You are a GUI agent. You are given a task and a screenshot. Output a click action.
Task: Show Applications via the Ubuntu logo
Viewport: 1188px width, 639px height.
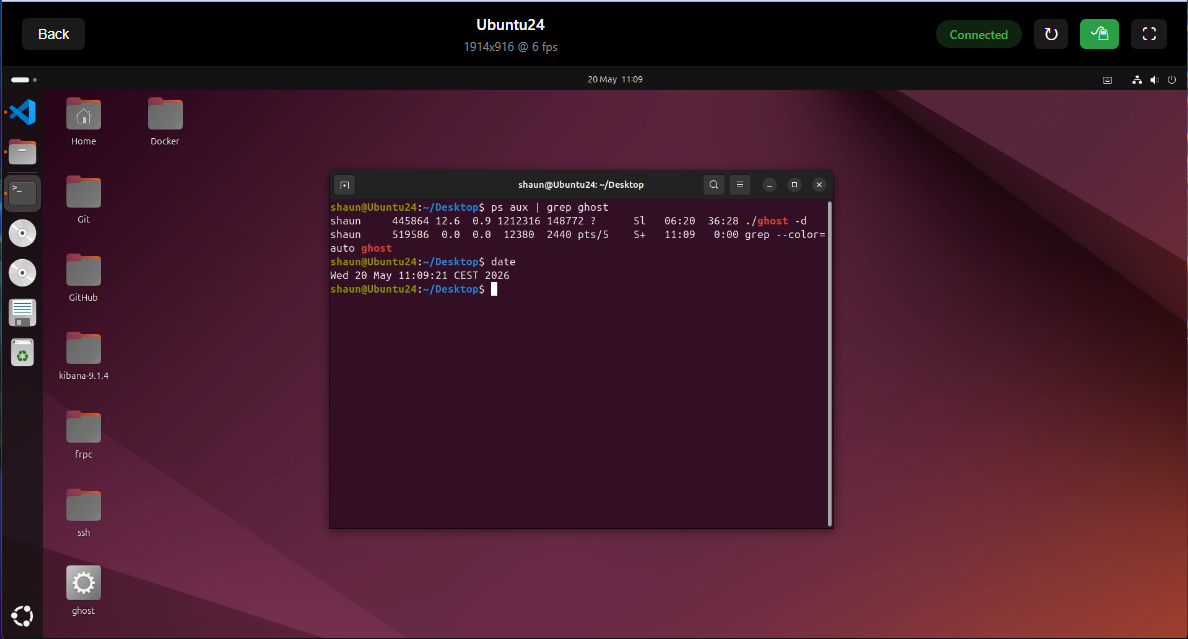23,616
